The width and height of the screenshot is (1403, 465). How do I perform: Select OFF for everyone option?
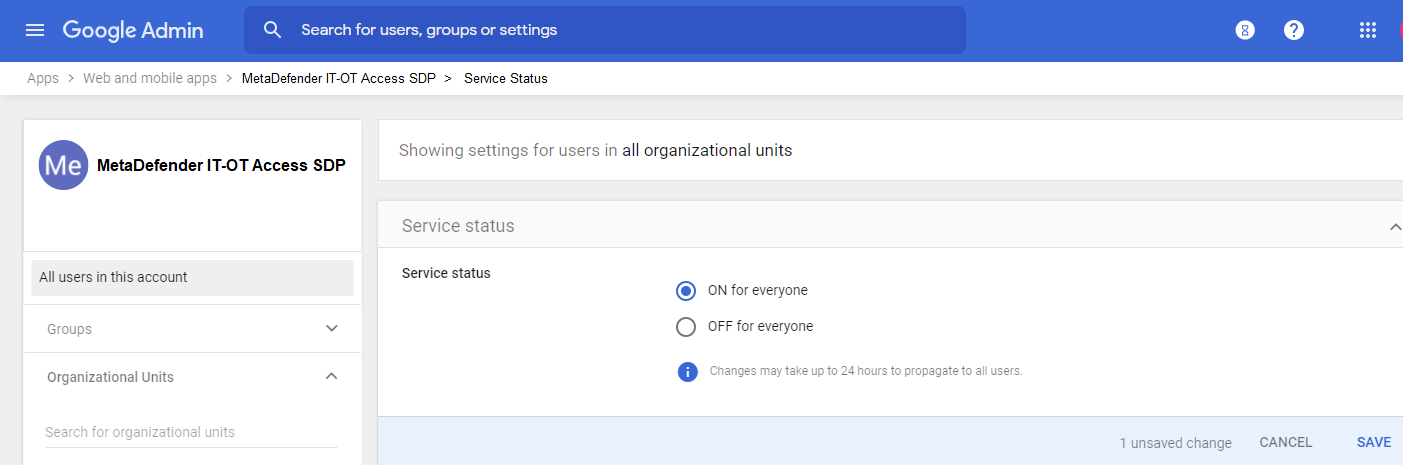coord(686,327)
